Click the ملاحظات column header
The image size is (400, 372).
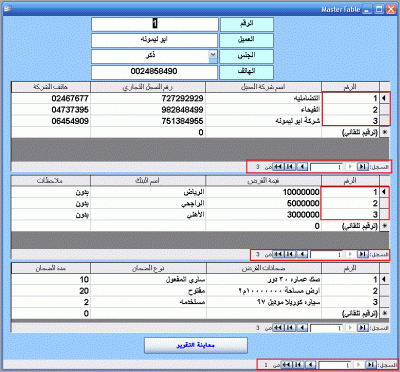(51, 181)
